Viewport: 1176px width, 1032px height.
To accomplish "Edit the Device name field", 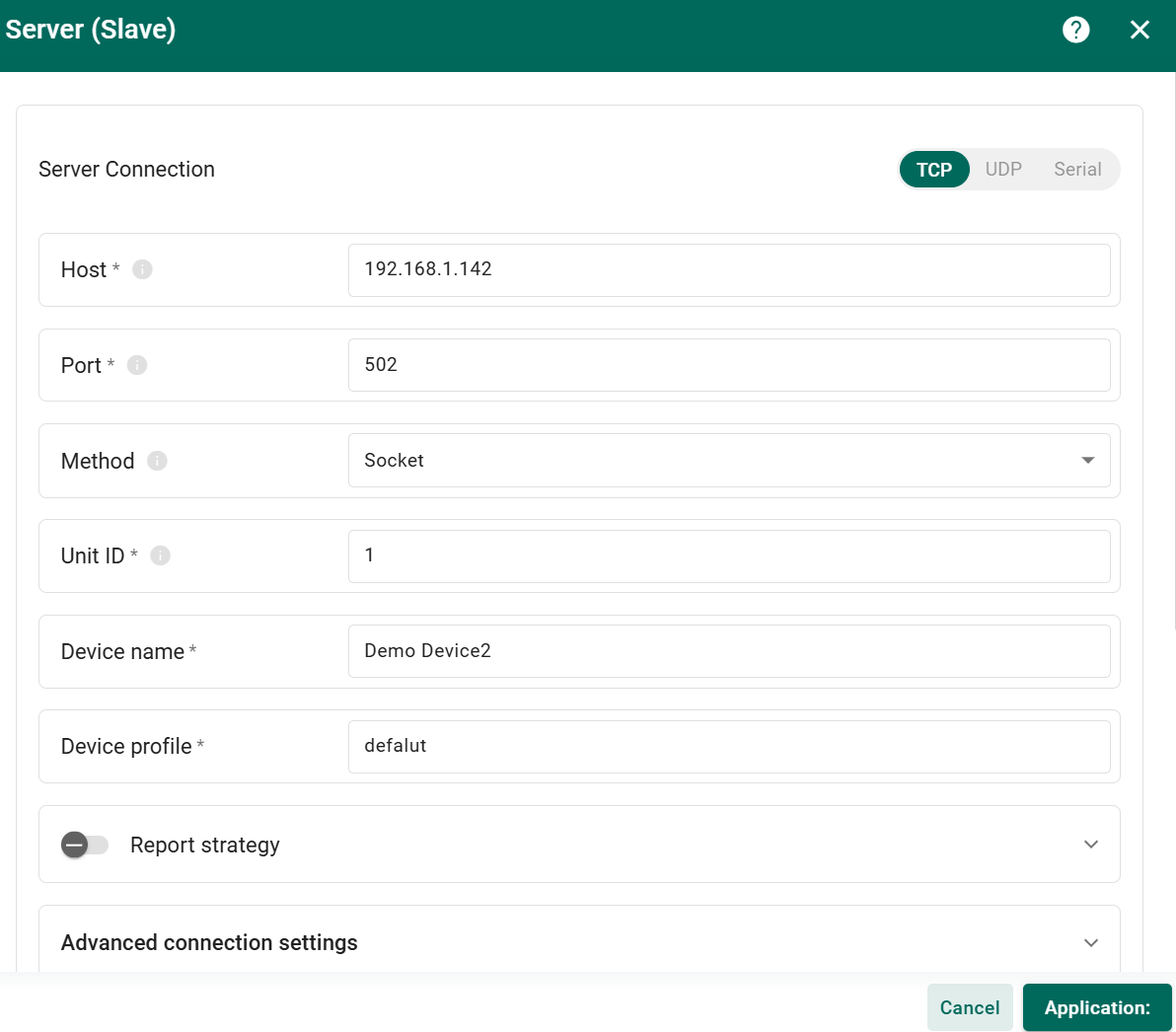I will click(728, 651).
